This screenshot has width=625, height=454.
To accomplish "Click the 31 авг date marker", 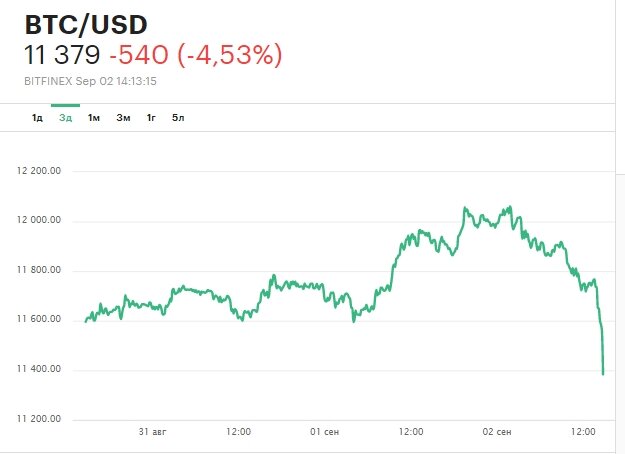I will click(152, 431).
